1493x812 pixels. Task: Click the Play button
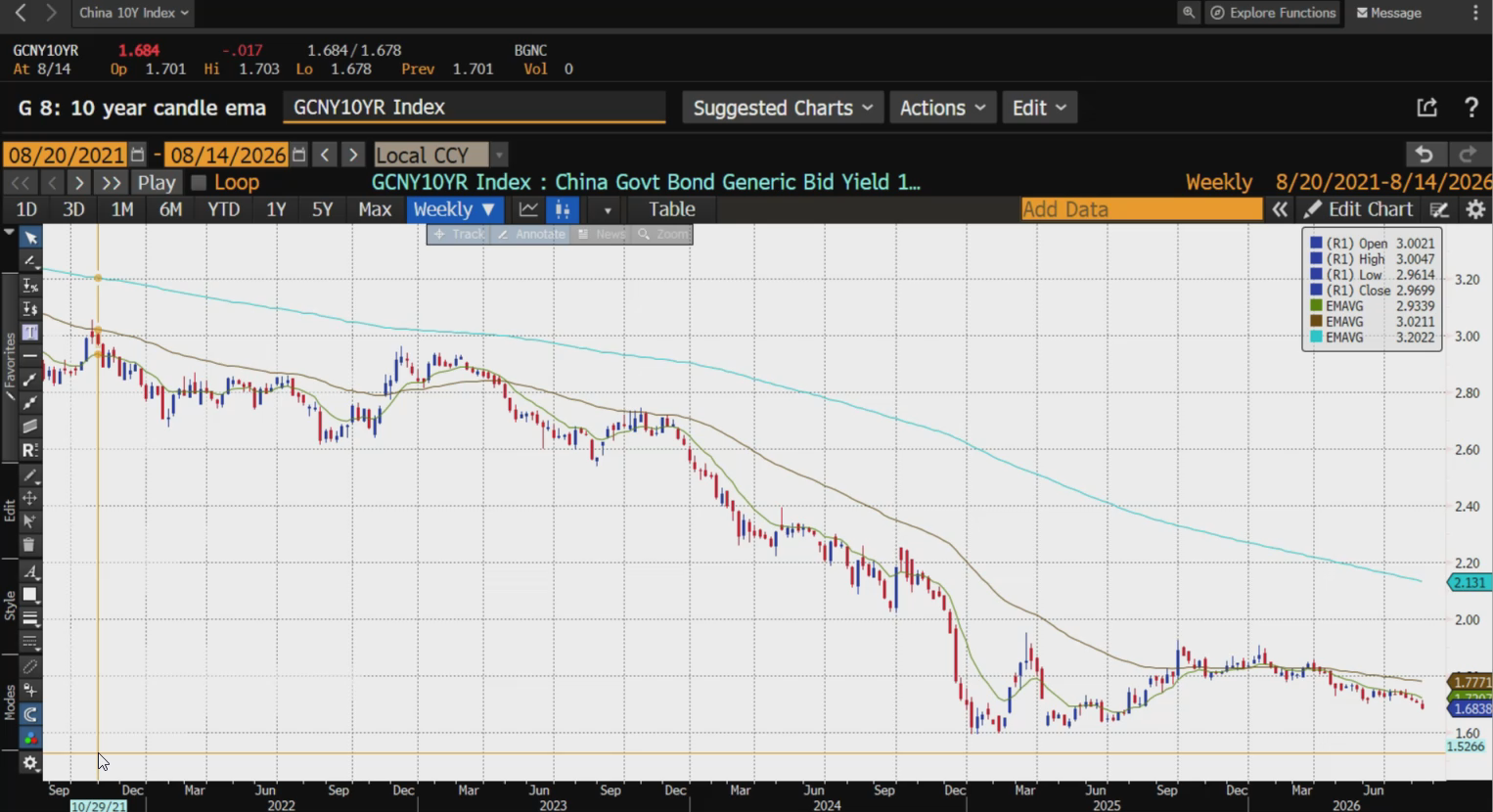pyautogui.click(x=157, y=183)
